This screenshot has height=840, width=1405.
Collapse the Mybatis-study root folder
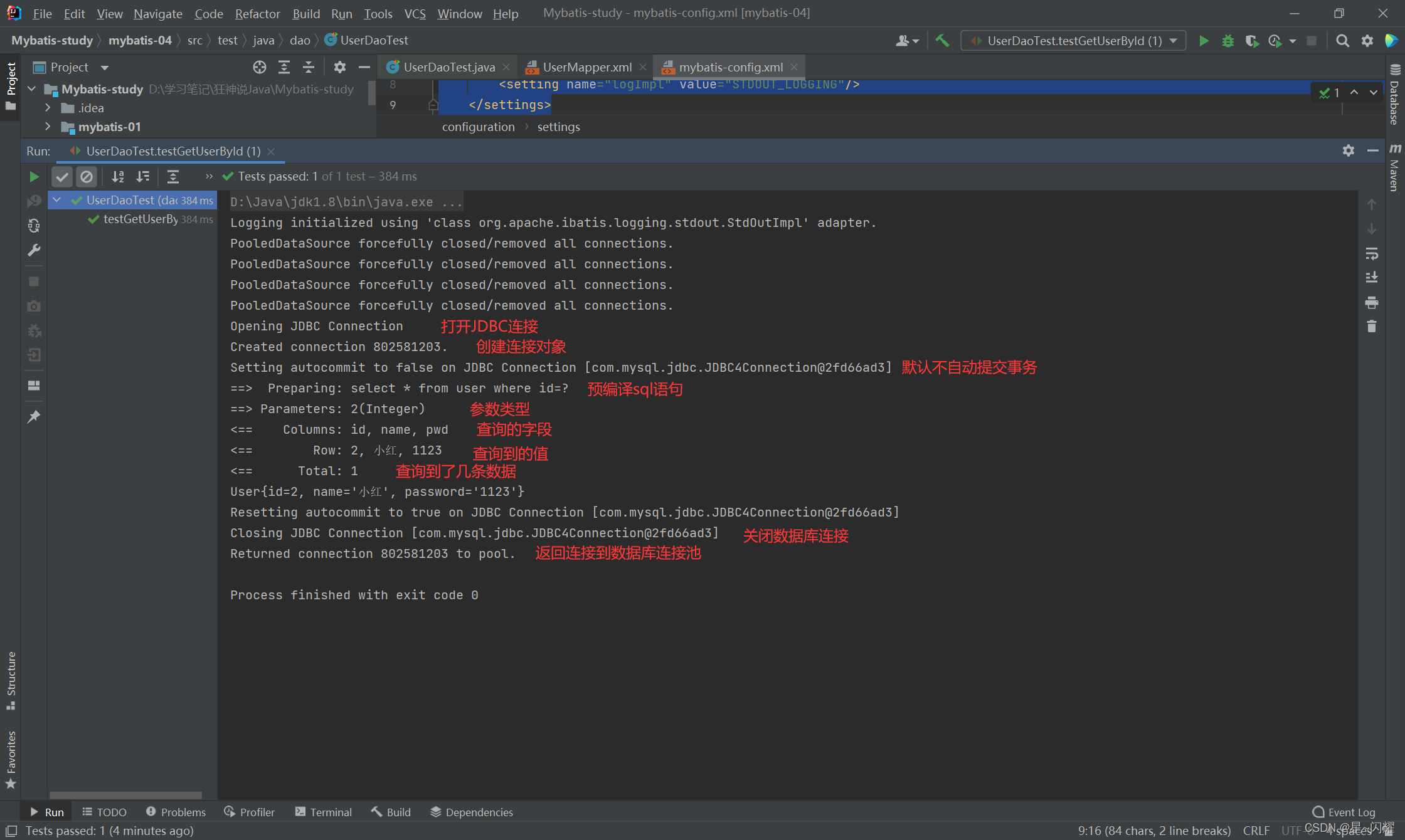point(32,89)
